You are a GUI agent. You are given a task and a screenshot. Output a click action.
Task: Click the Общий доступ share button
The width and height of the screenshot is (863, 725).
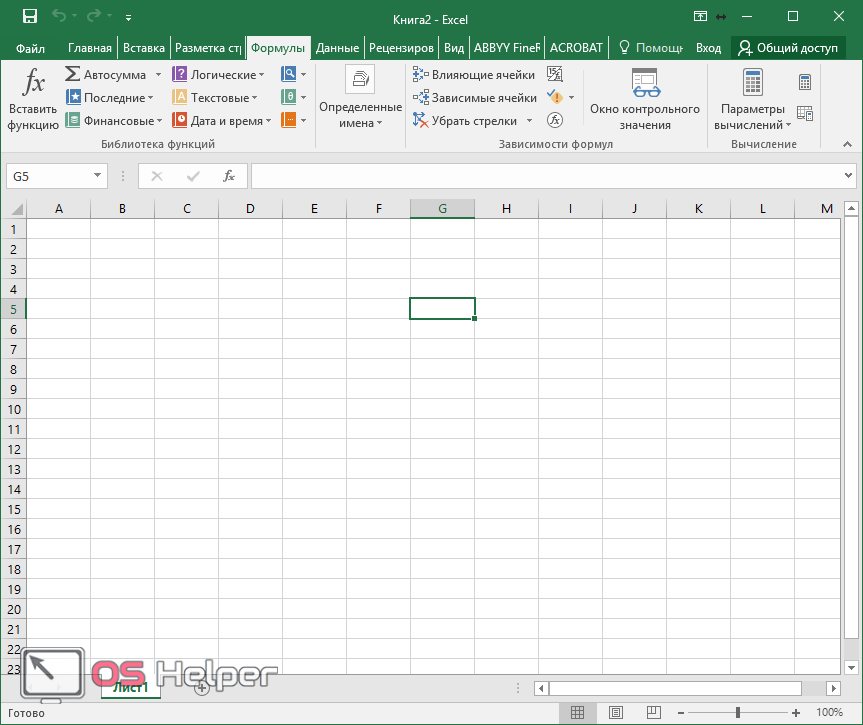(788, 47)
